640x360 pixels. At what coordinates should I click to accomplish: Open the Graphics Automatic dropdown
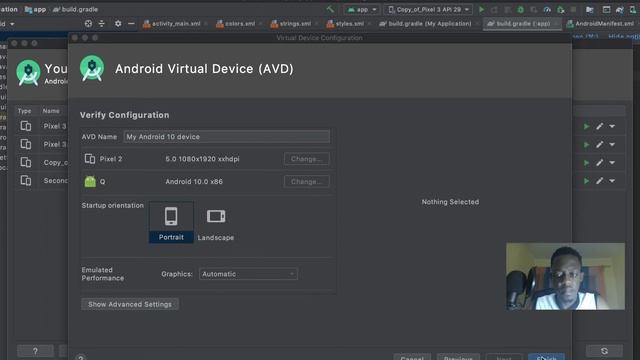[x=248, y=274]
